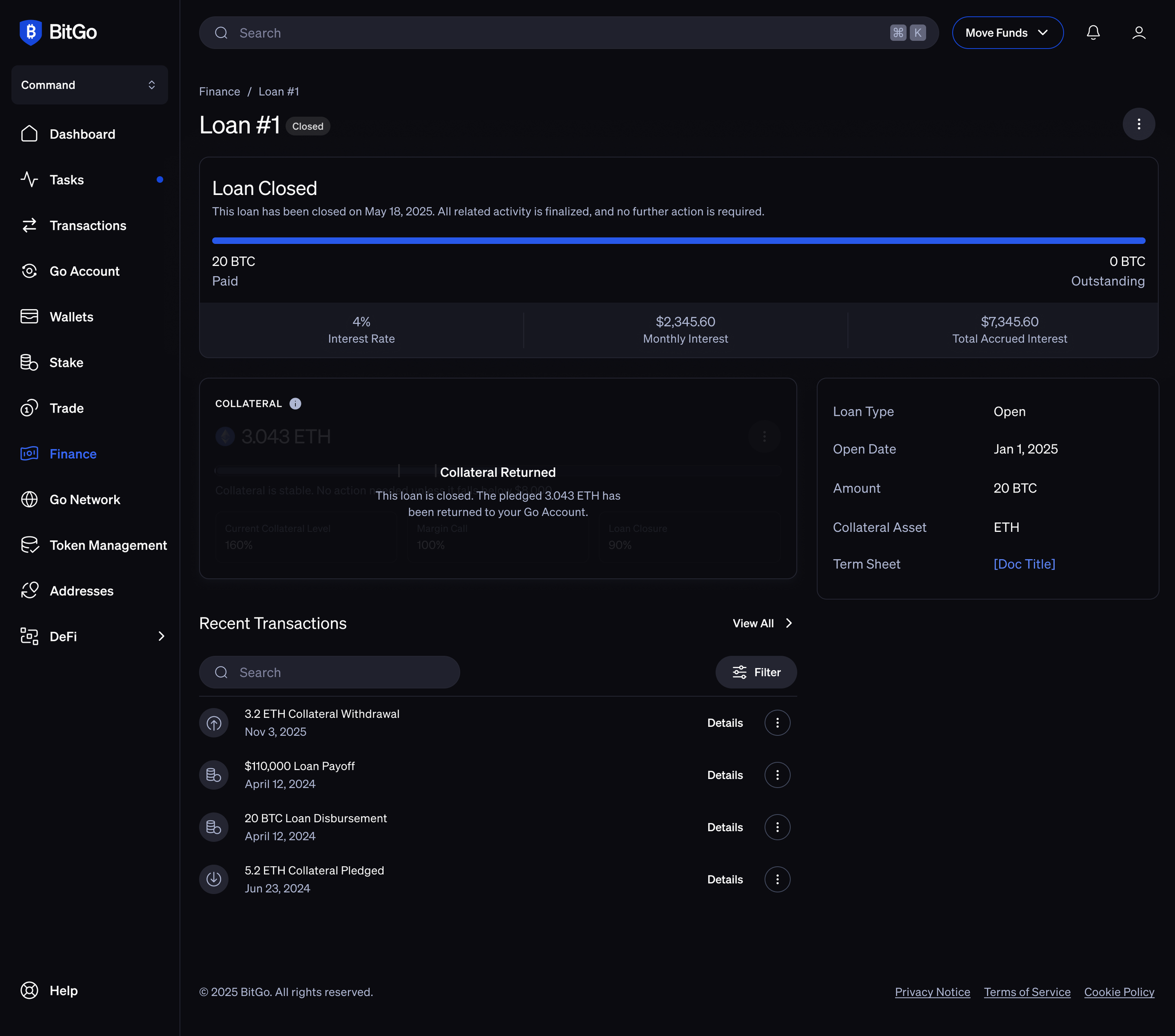Click the top global Search field
Screen dimensions: 1175x1036
coord(569,33)
